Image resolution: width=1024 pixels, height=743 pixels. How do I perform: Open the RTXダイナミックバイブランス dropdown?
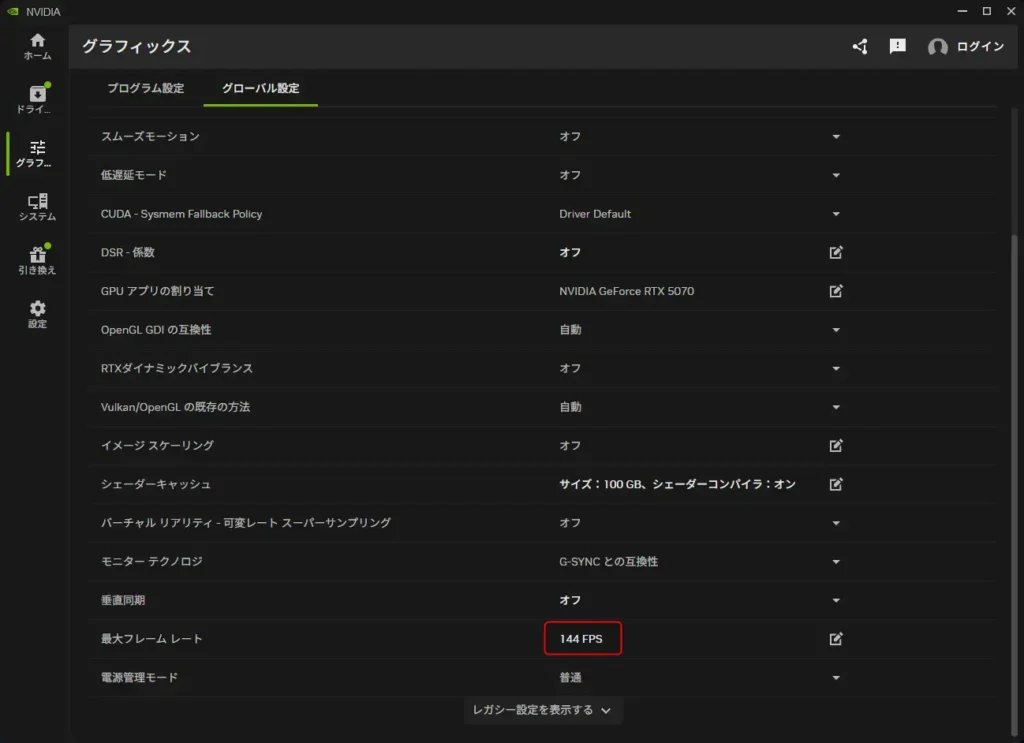click(x=836, y=368)
